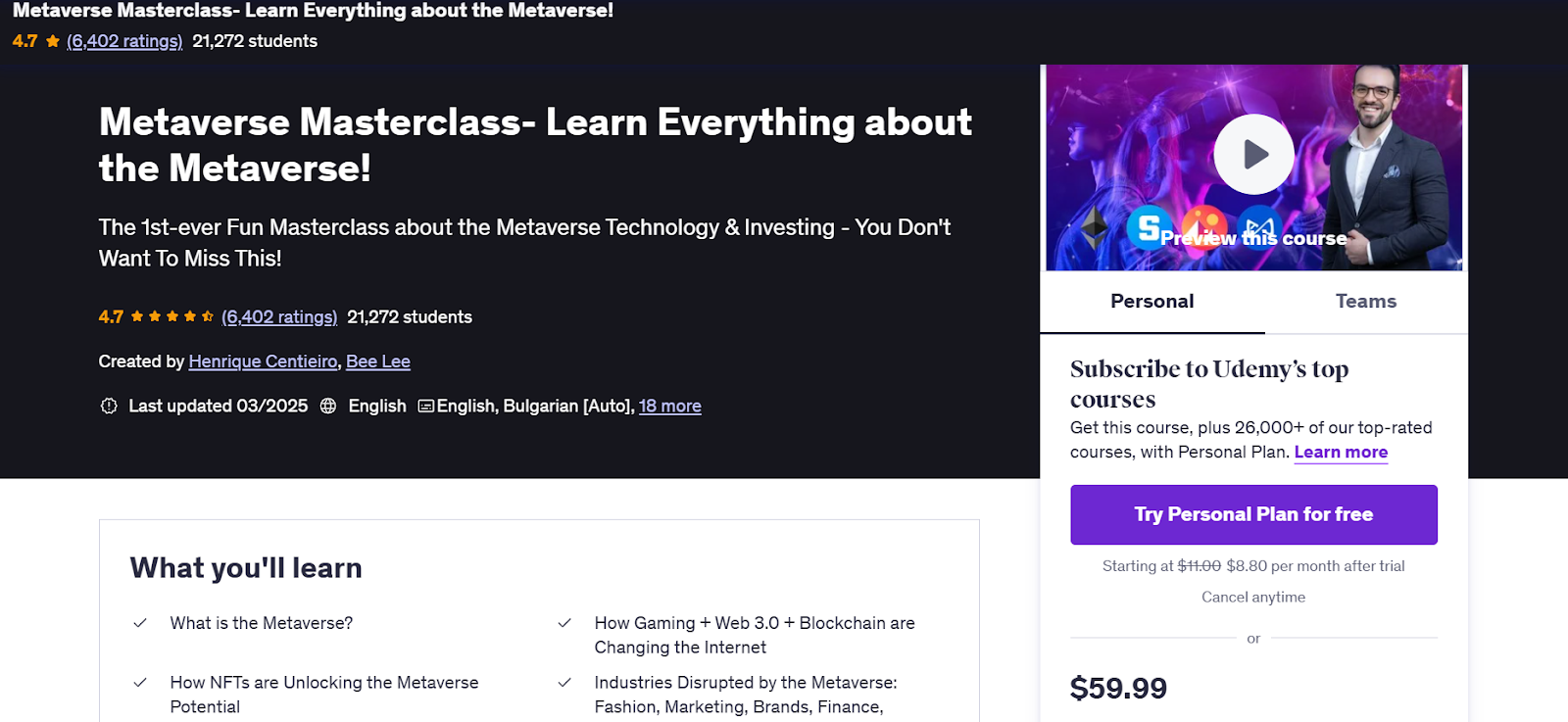The width and height of the screenshot is (1568, 722).
Task: Open 6,402 ratings link in sticky header
Action: 124,41
